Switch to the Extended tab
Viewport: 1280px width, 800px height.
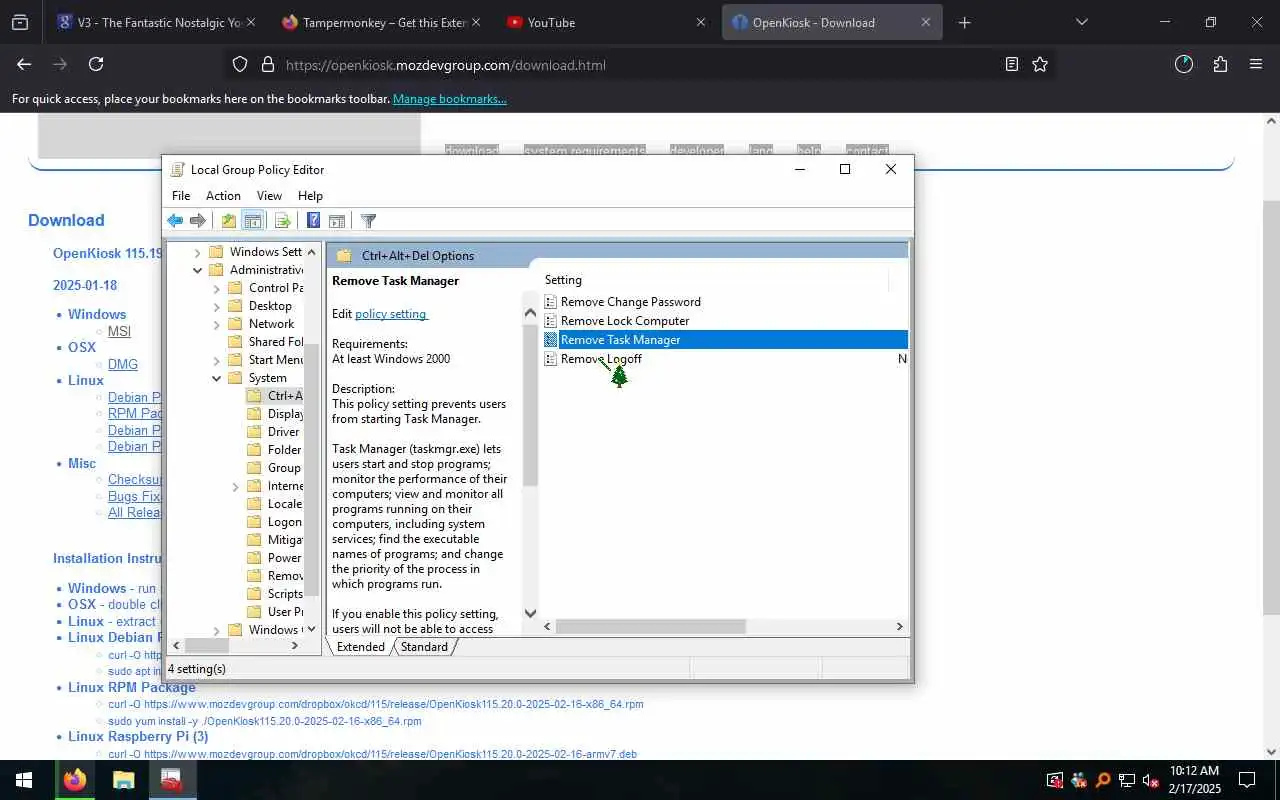point(360,647)
